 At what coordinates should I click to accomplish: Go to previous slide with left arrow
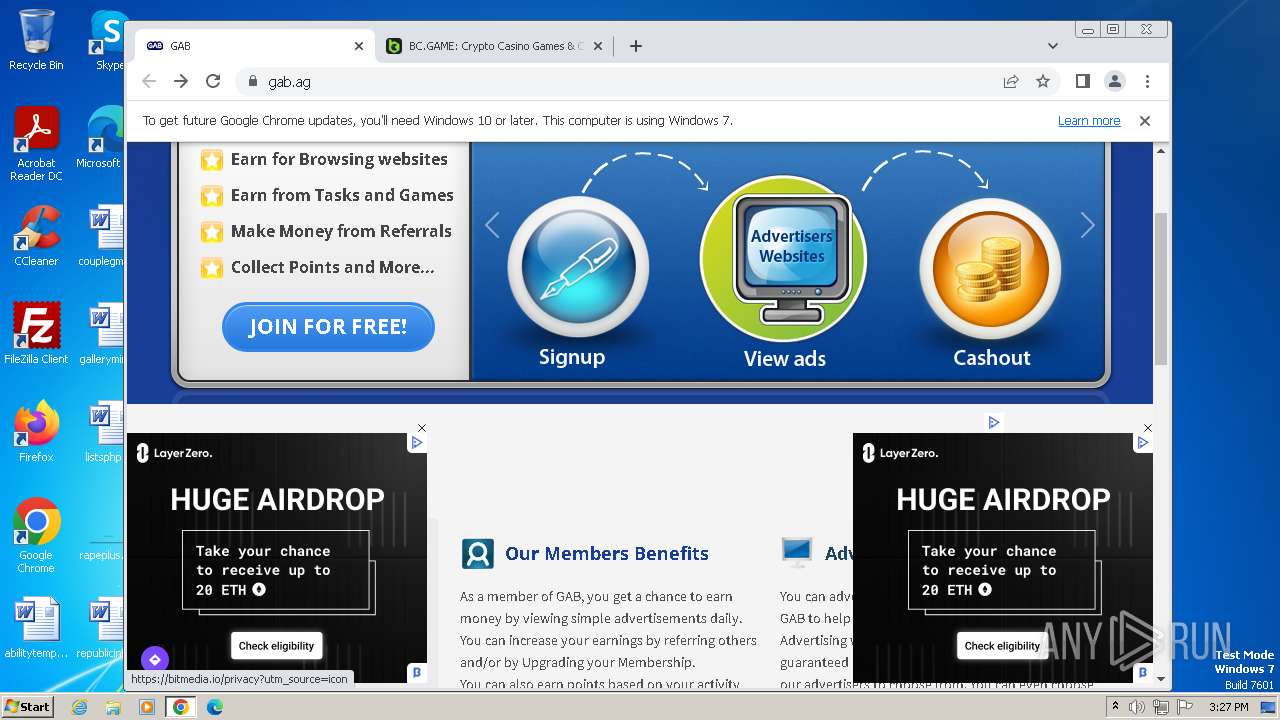click(x=492, y=225)
